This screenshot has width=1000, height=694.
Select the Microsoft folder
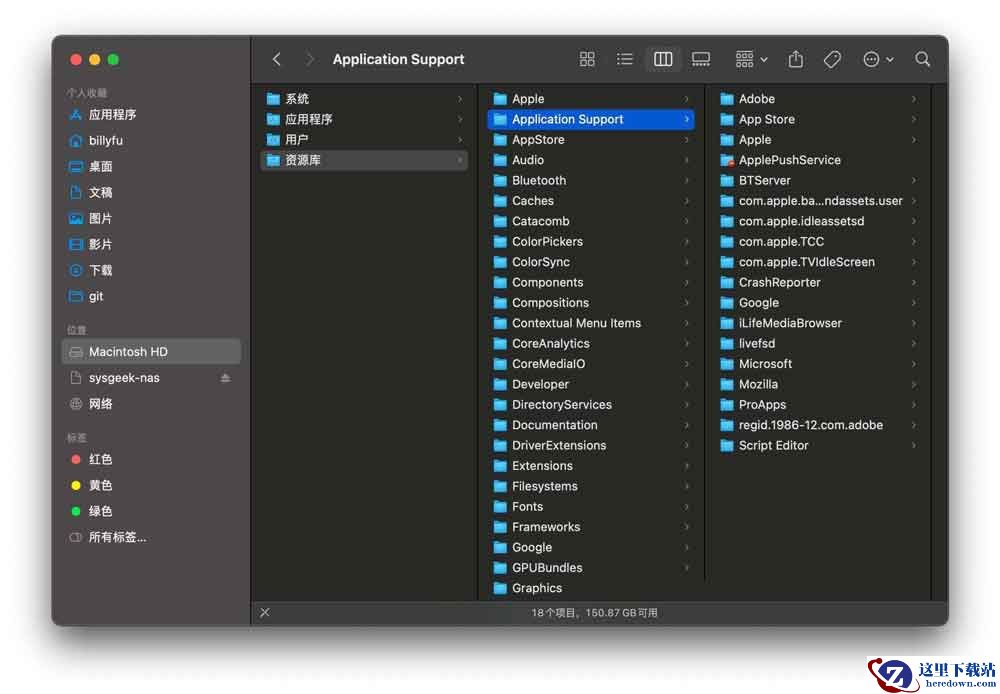(818, 364)
